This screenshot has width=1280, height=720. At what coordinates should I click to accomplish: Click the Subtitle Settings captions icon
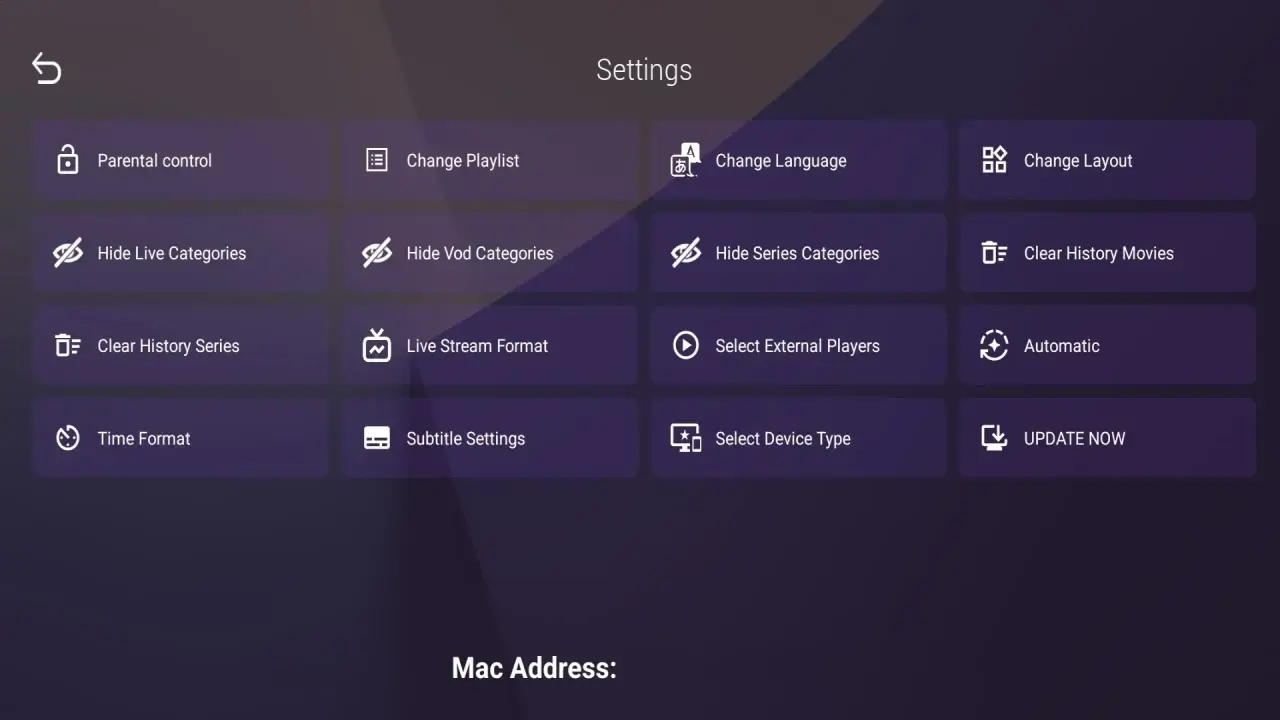[x=377, y=438]
